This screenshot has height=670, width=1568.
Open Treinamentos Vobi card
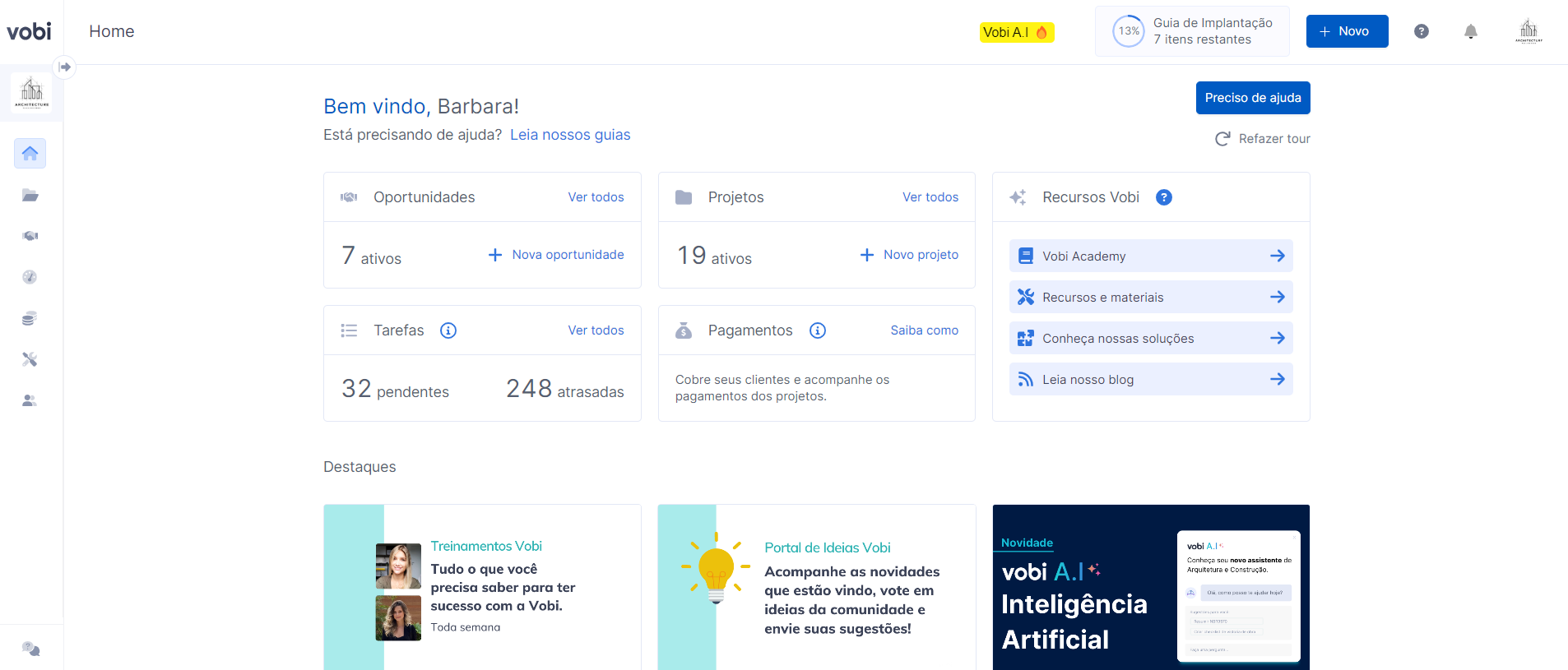482,587
